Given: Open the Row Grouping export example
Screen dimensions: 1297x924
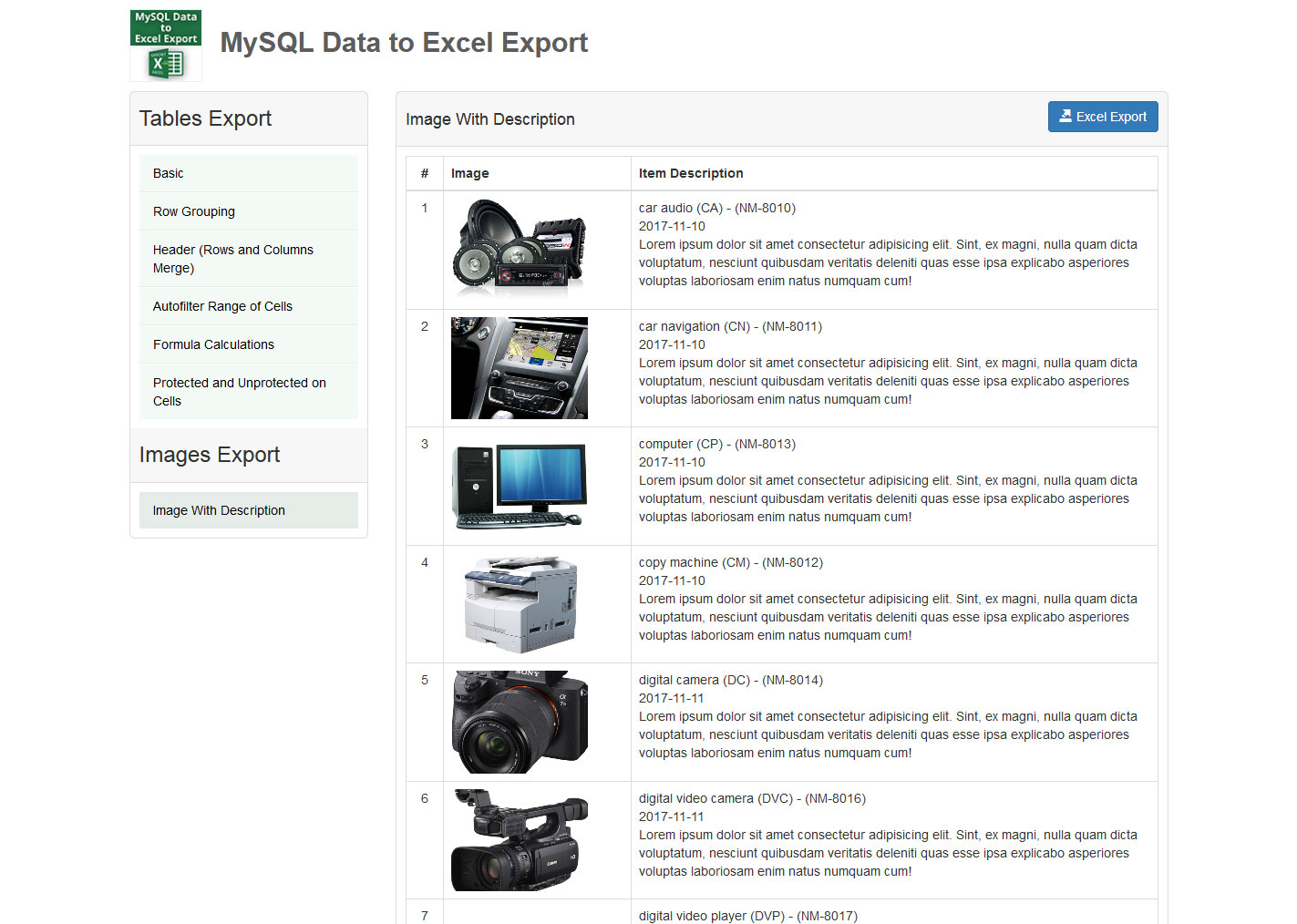Looking at the screenshot, I should click(x=193, y=211).
